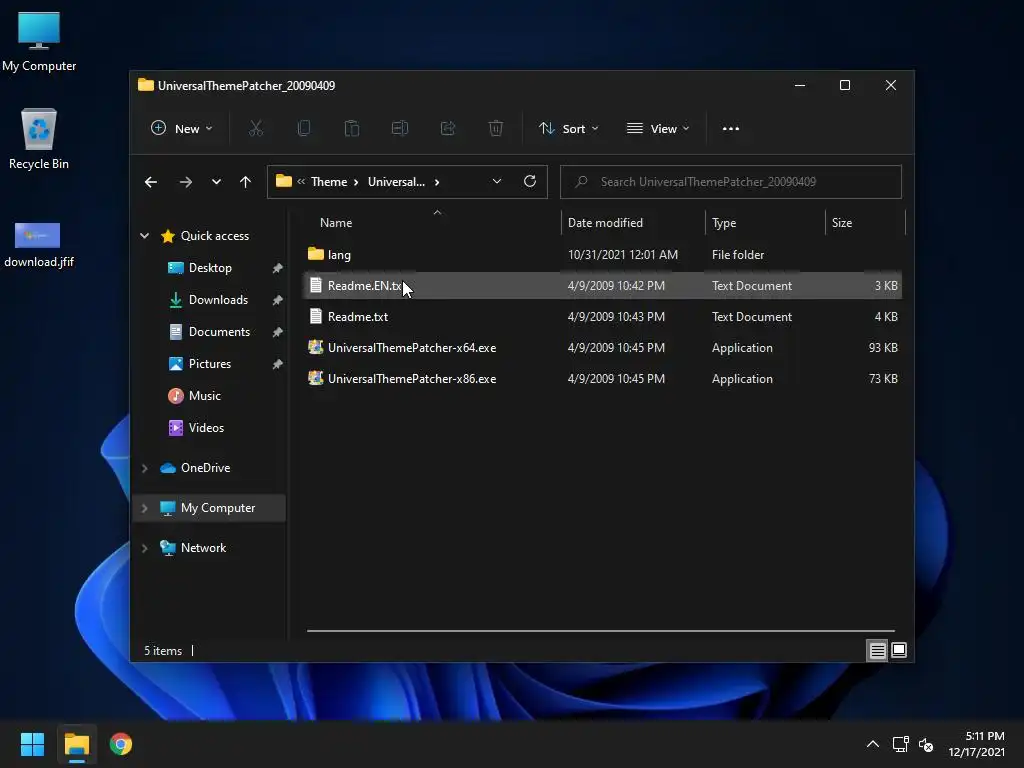Click the muted volume tray icon
Image resolution: width=1024 pixels, height=768 pixels.
(x=926, y=744)
